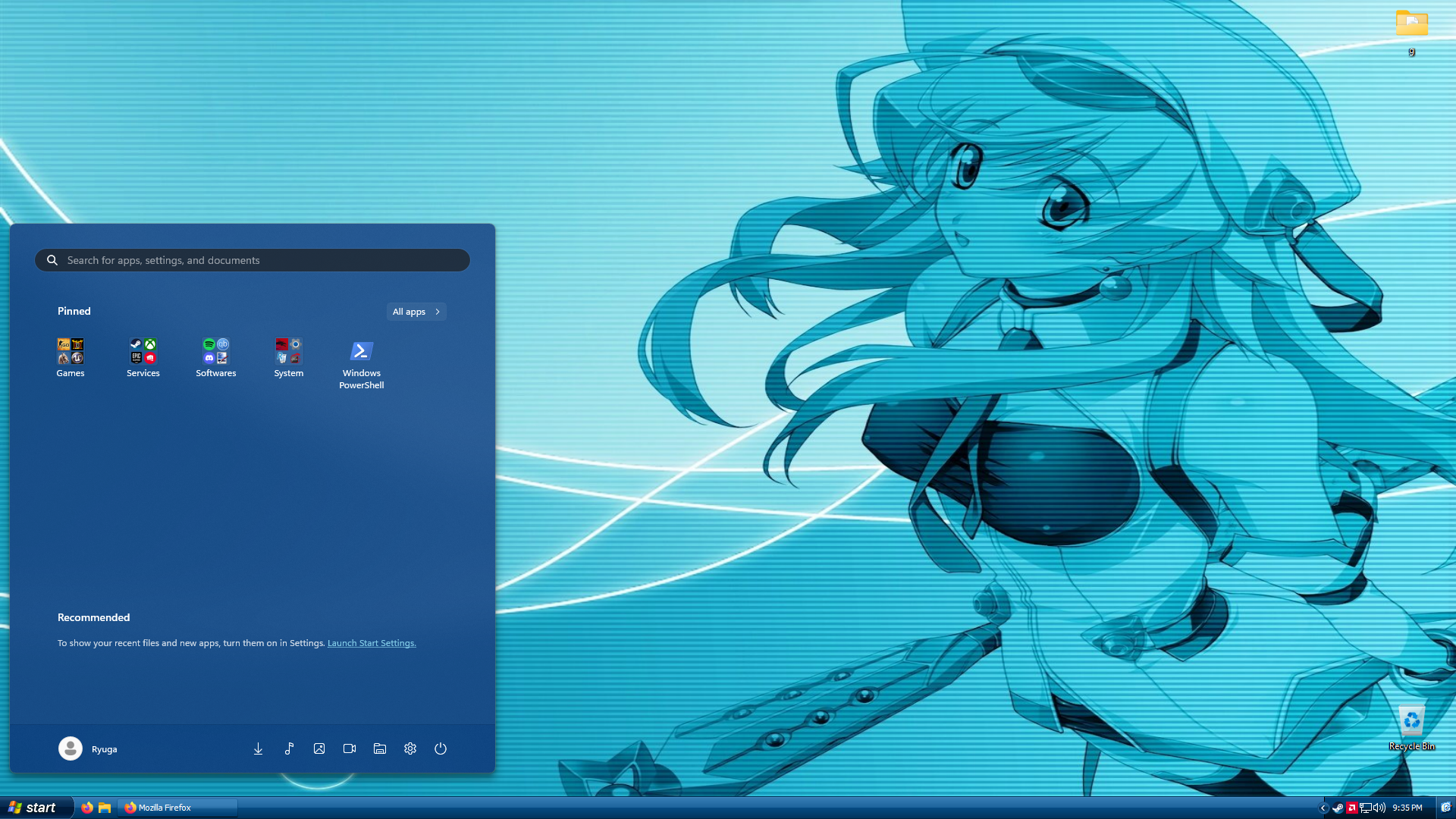Click the search magnifier icon
Screen dimensions: 1456x819
[x=52, y=260]
